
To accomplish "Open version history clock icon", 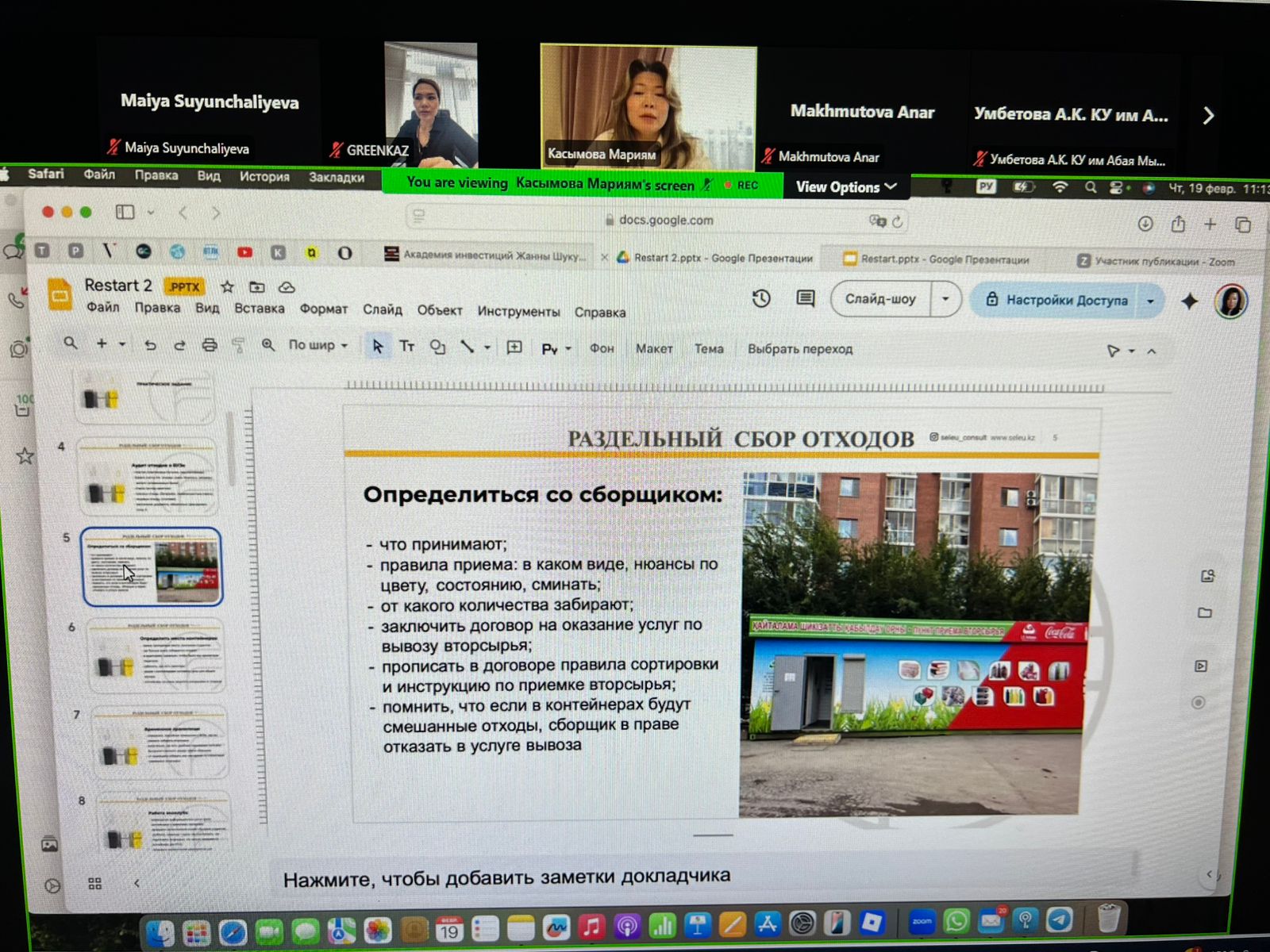I will coord(761,298).
